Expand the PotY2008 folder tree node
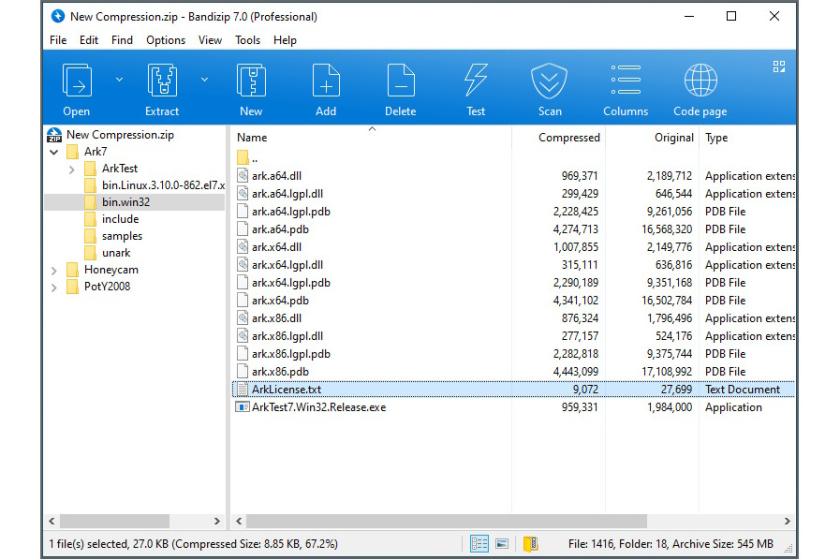The height and width of the screenshot is (560, 840). [x=54, y=287]
